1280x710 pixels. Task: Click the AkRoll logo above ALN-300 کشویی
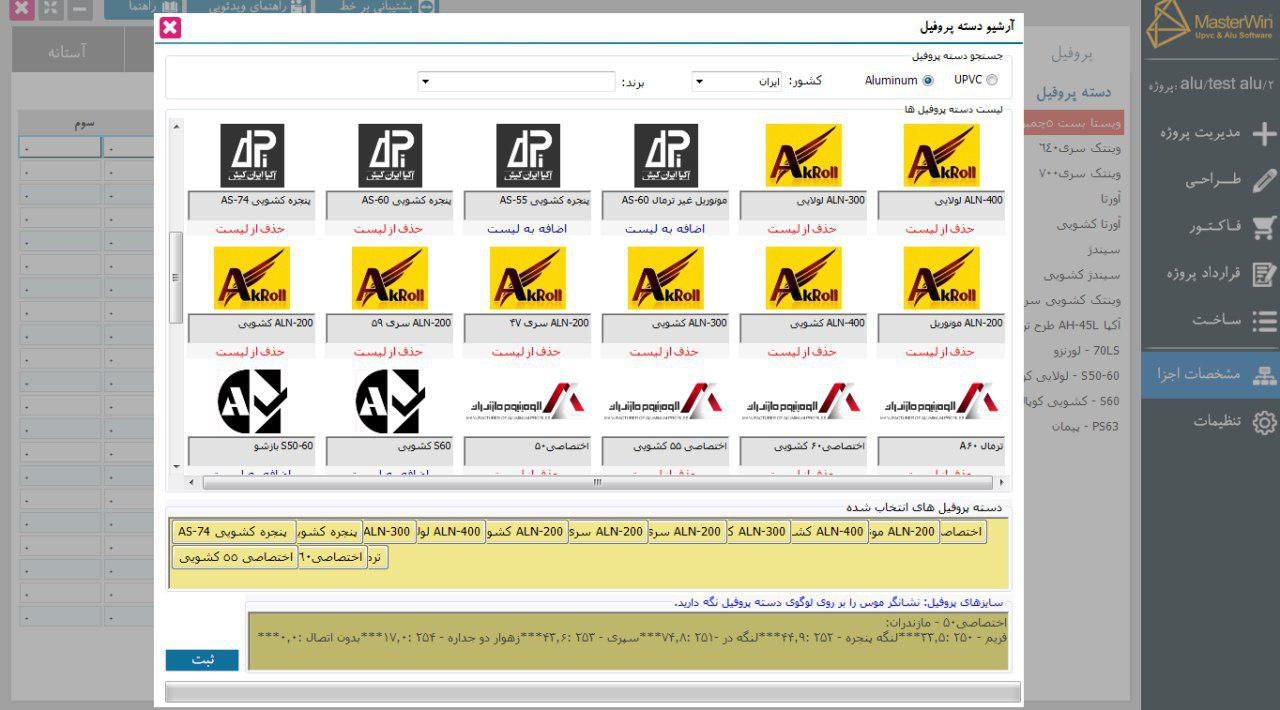[x=666, y=278]
